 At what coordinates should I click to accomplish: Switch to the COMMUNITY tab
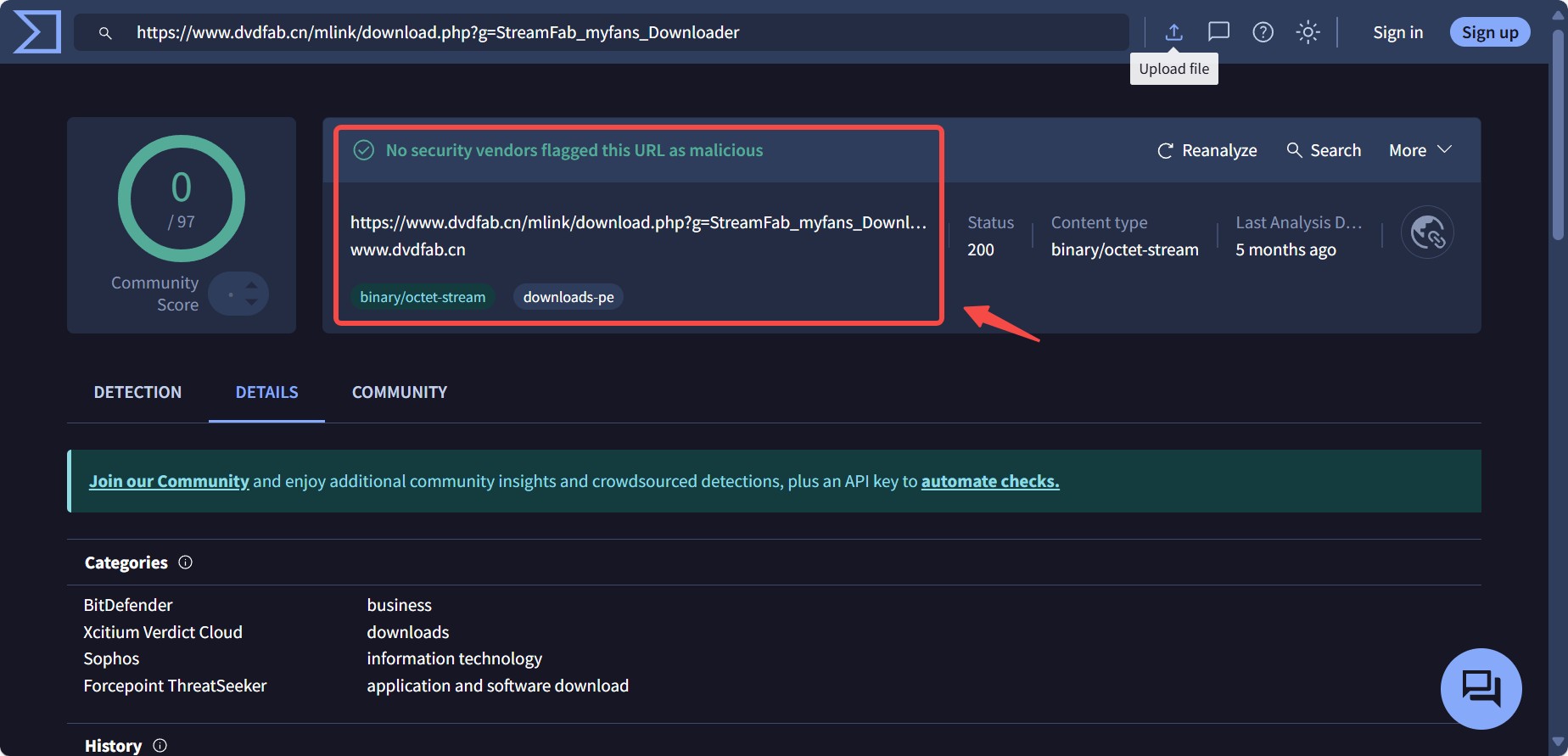point(399,392)
